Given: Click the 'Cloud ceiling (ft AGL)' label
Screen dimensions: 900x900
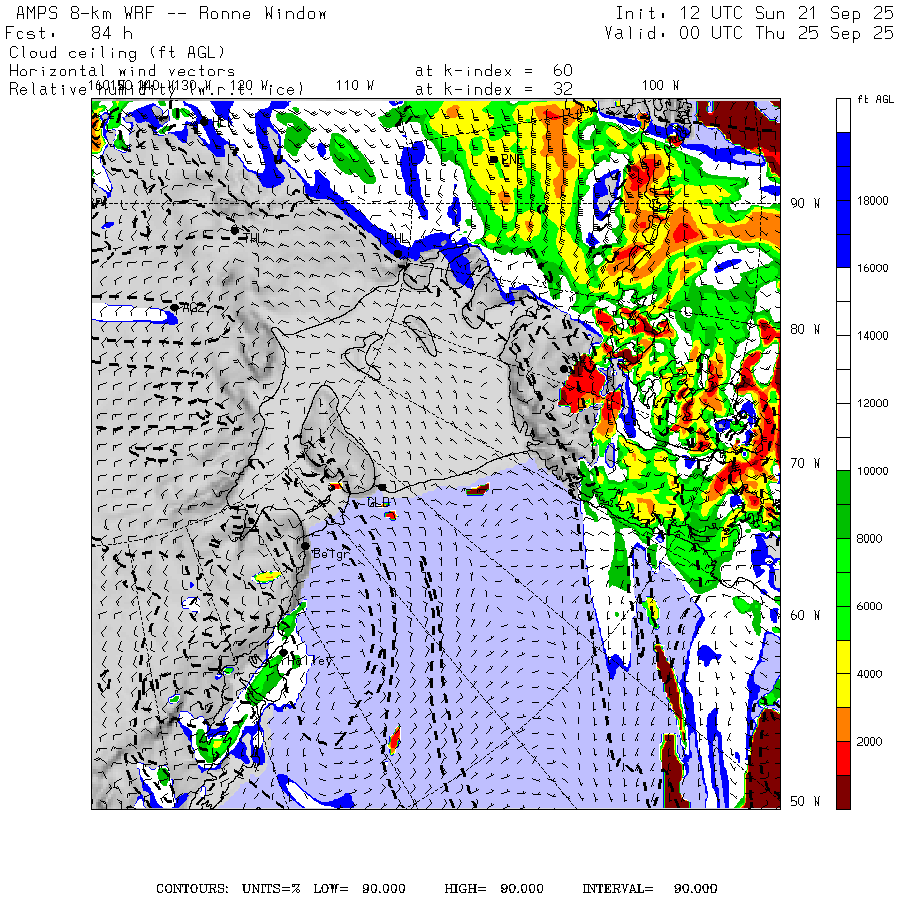Looking at the screenshot, I should pyautogui.click(x=117, y=53).
